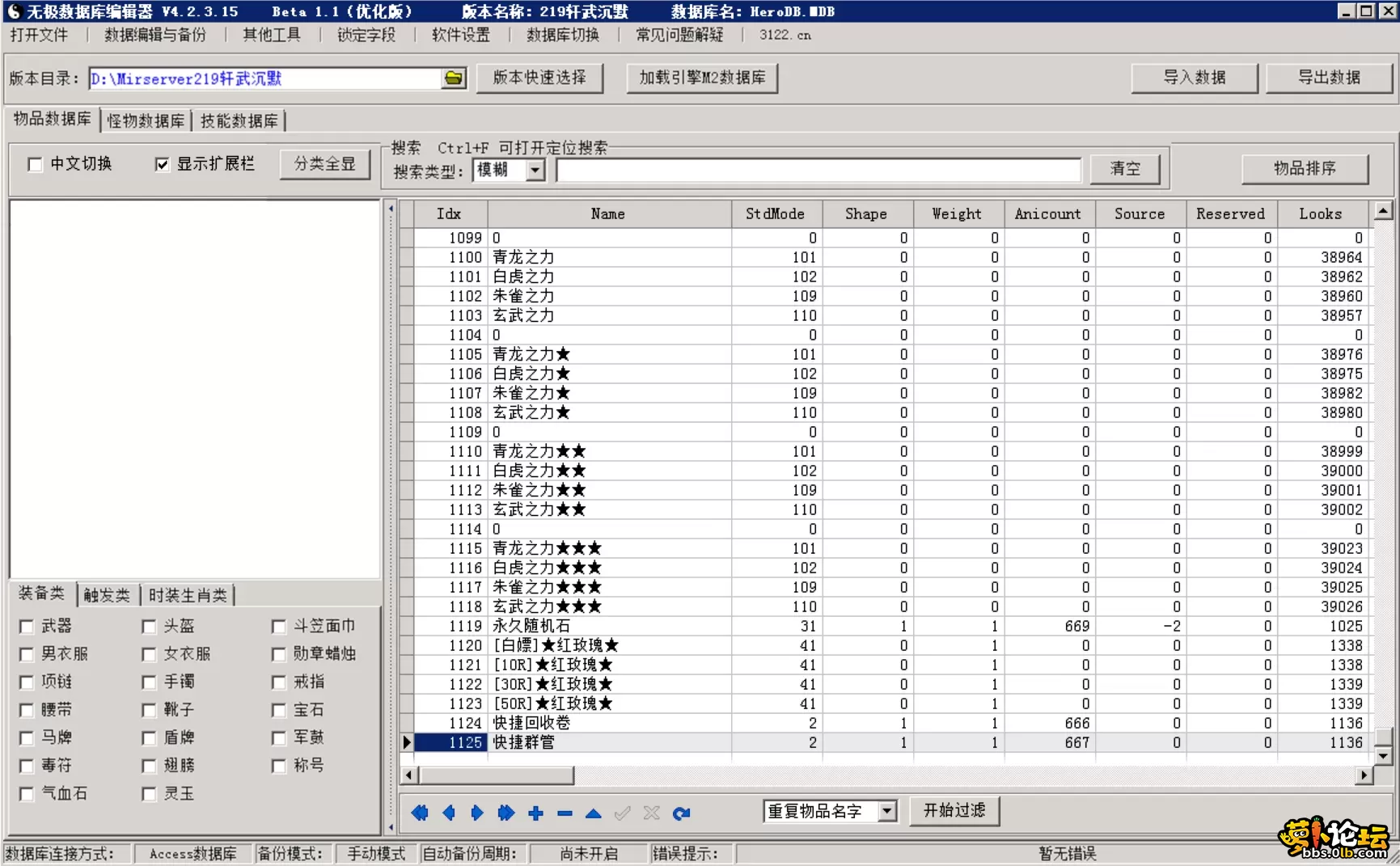Click the 导出数据 button

pos(1329,78)
